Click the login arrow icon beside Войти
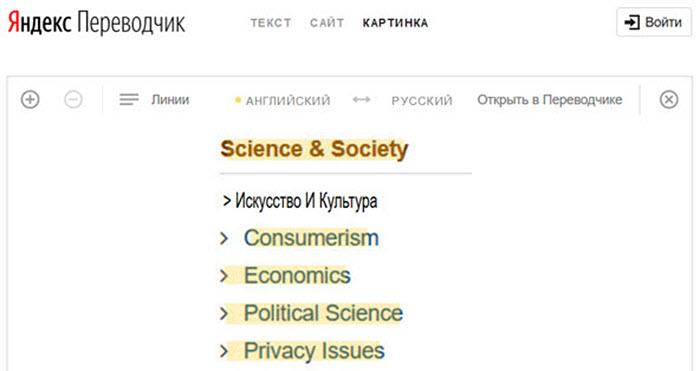Image resolution: width=700 pixels, height=371 pixels. click(x=632, y=22)
